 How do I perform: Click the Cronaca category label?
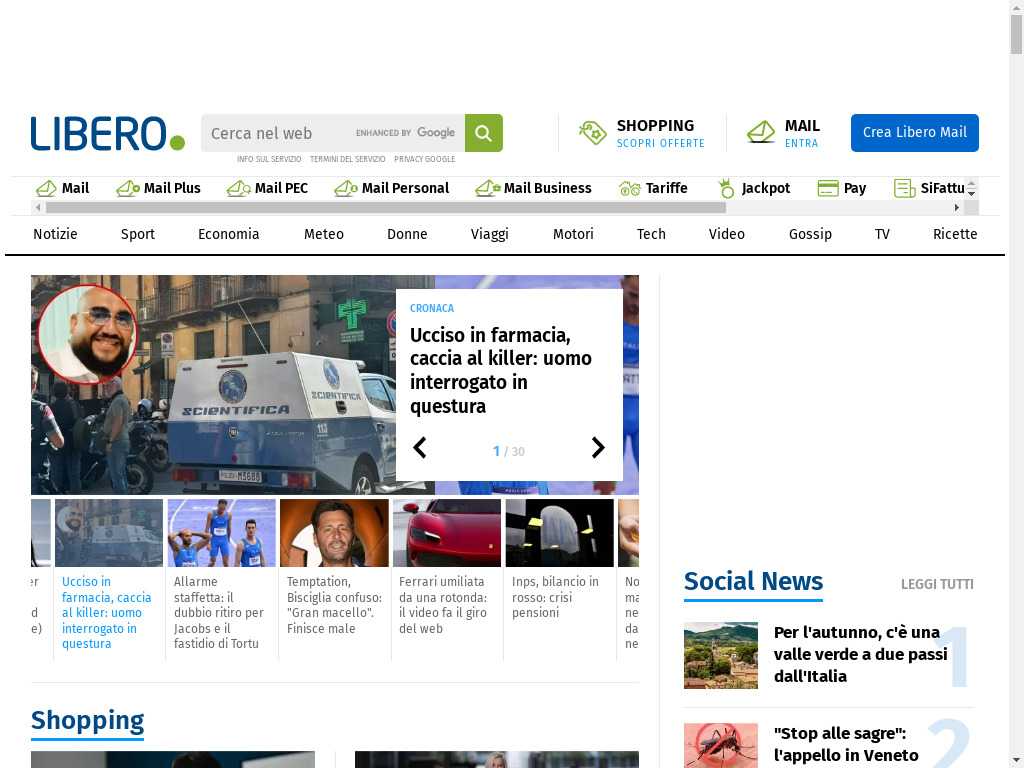click(x=432, y=308)
